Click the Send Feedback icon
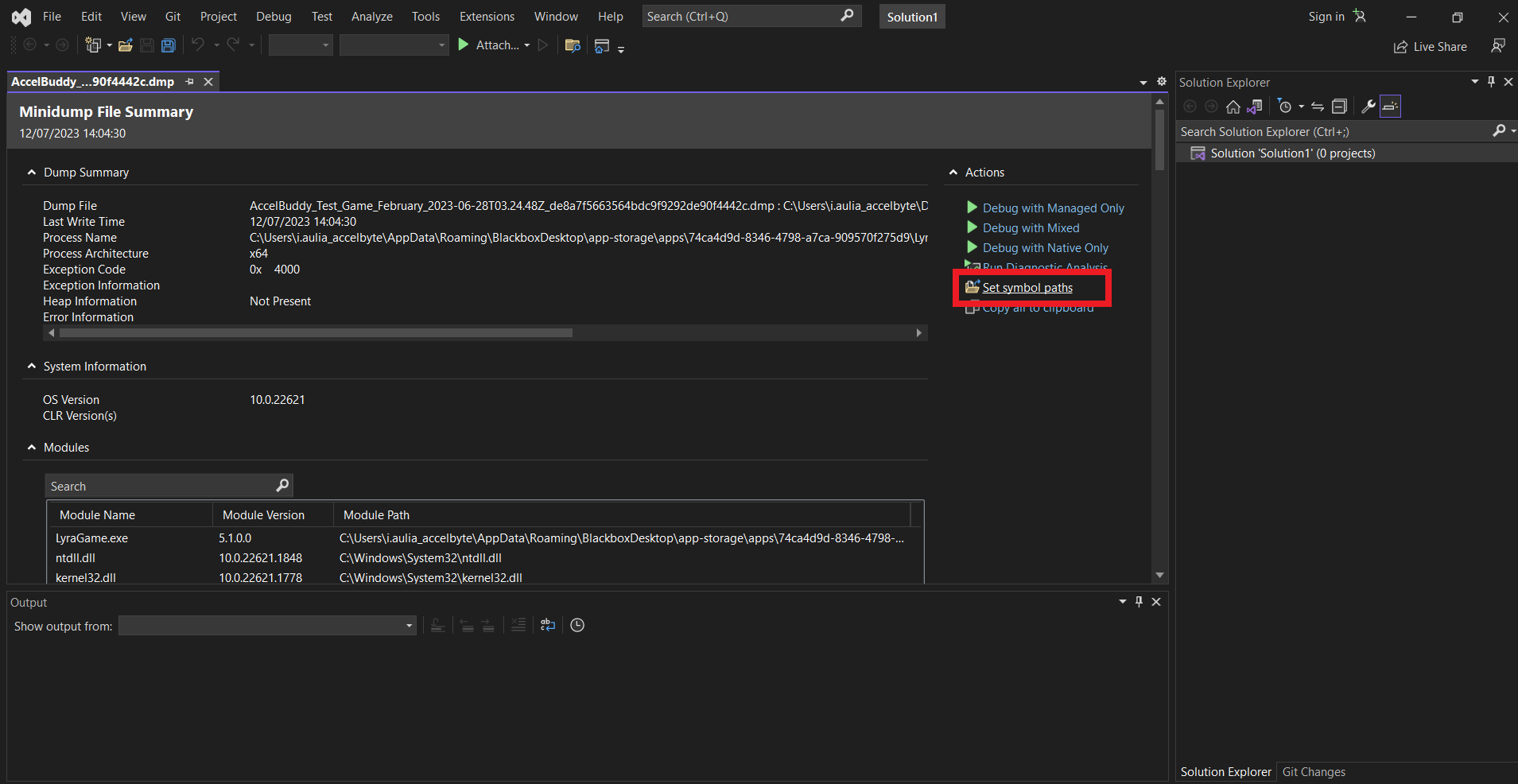The width and height of the screenshot is (1518, 784). click(x=1498, y=46)
